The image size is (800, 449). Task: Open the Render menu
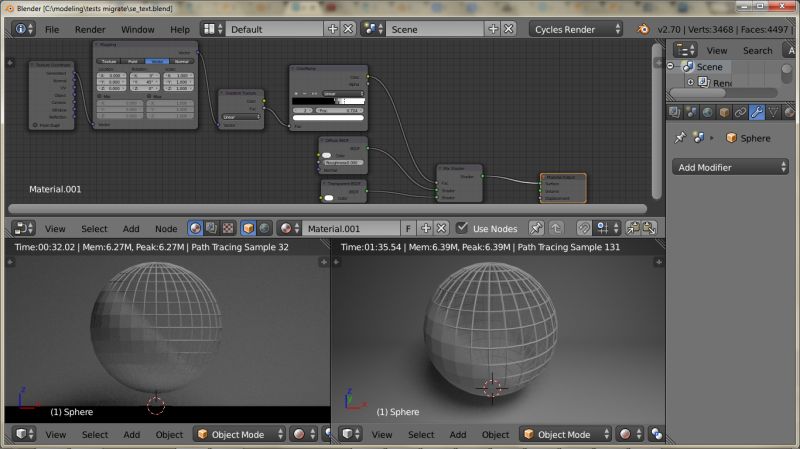(x=90, y=30)
